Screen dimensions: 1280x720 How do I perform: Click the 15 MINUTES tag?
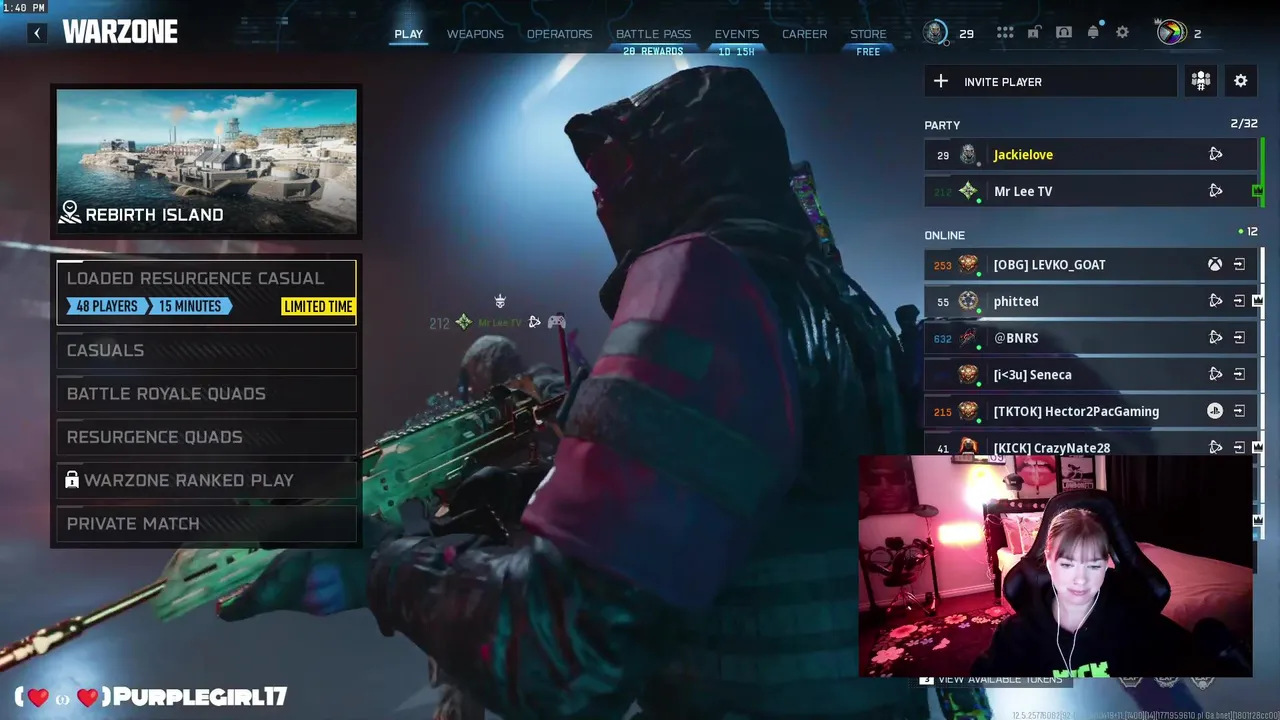(189, 306)
